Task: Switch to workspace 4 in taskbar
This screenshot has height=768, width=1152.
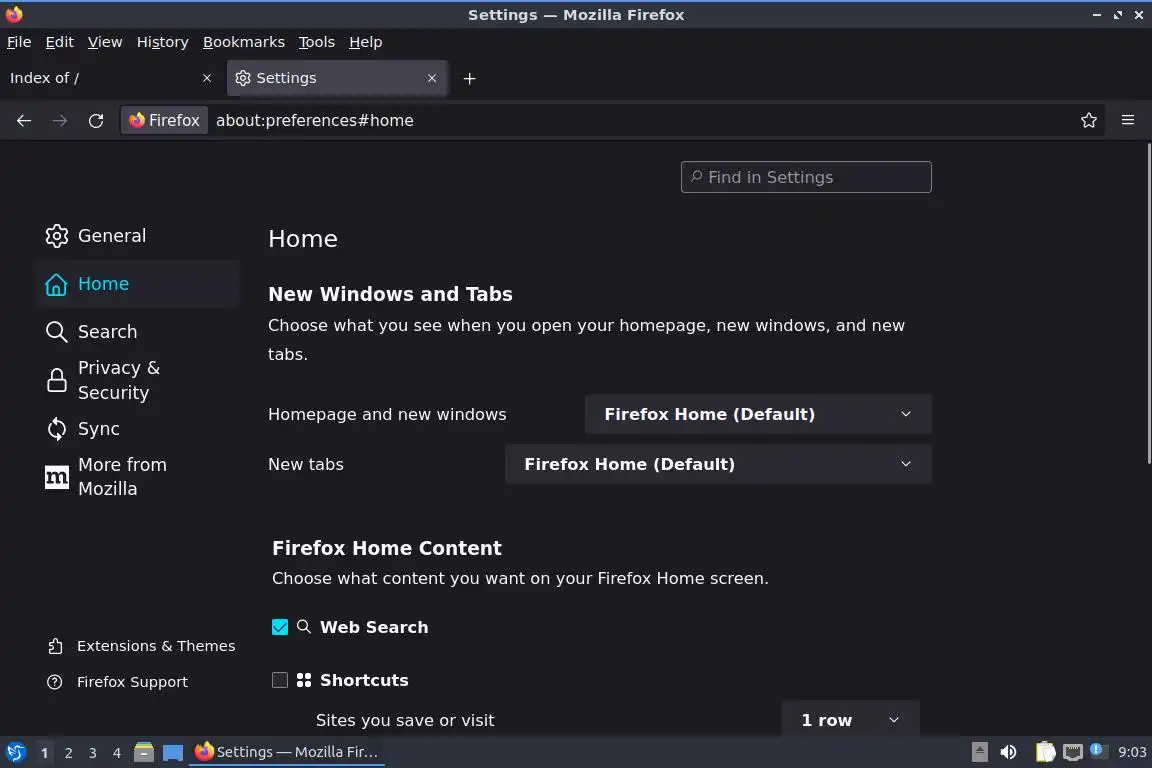Action: pyautogui.click(x=117, y=753)
